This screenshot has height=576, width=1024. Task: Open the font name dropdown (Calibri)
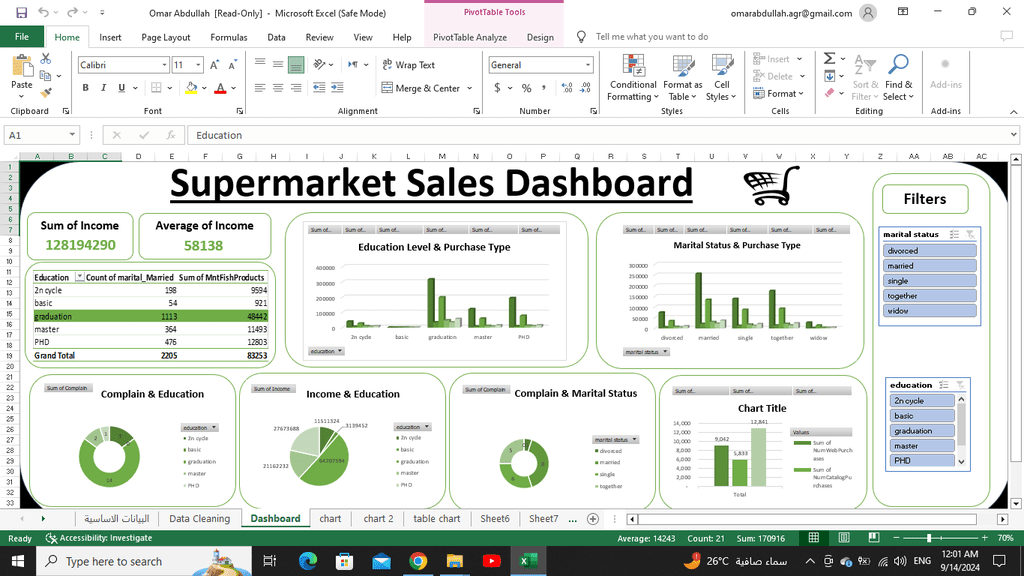[164, 65]
